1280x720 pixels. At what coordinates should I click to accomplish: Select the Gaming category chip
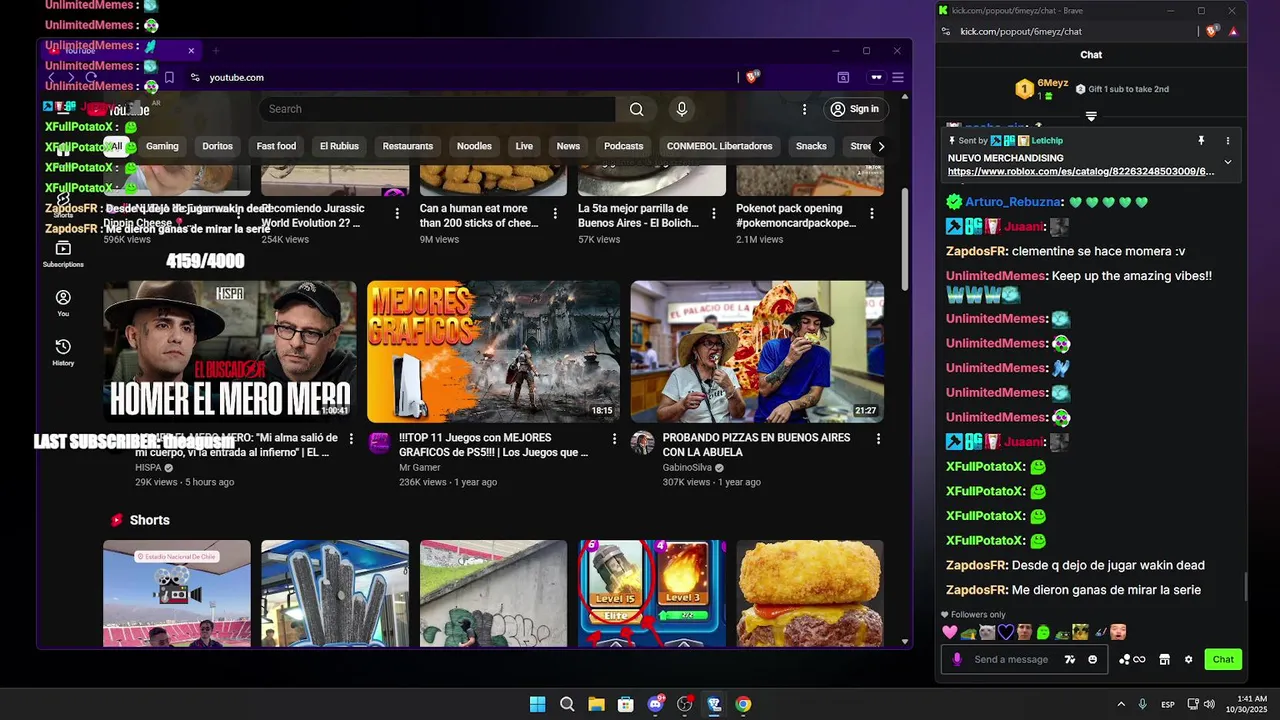[162, 146]
